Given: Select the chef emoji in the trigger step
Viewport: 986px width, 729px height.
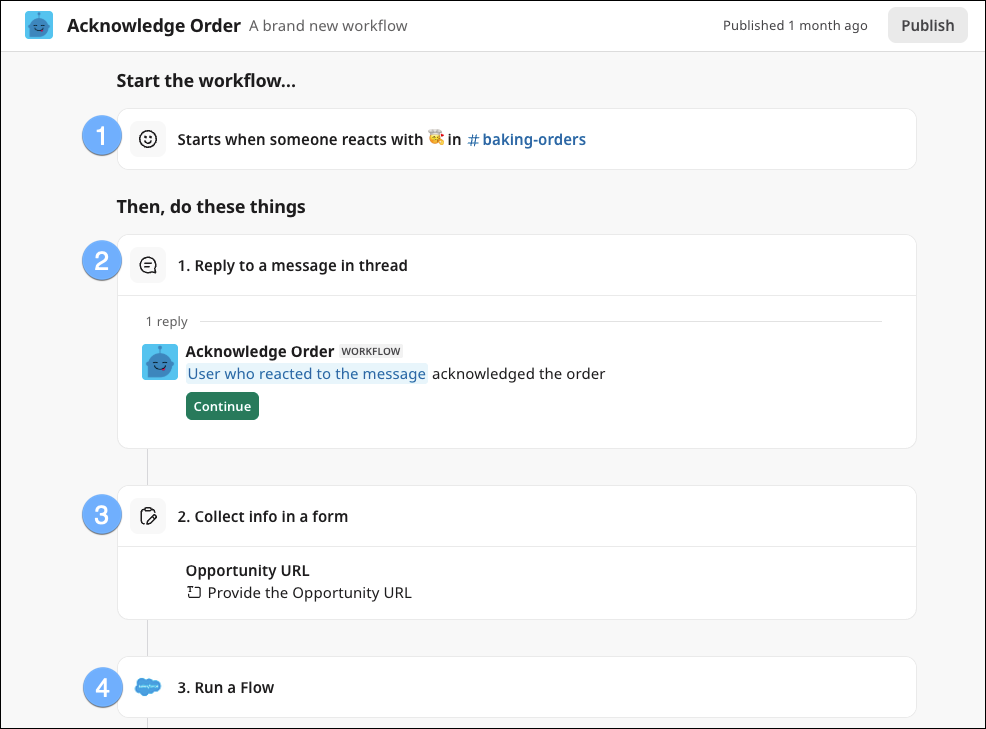Looking at the screenshot, I should click(x=437, y=138).
